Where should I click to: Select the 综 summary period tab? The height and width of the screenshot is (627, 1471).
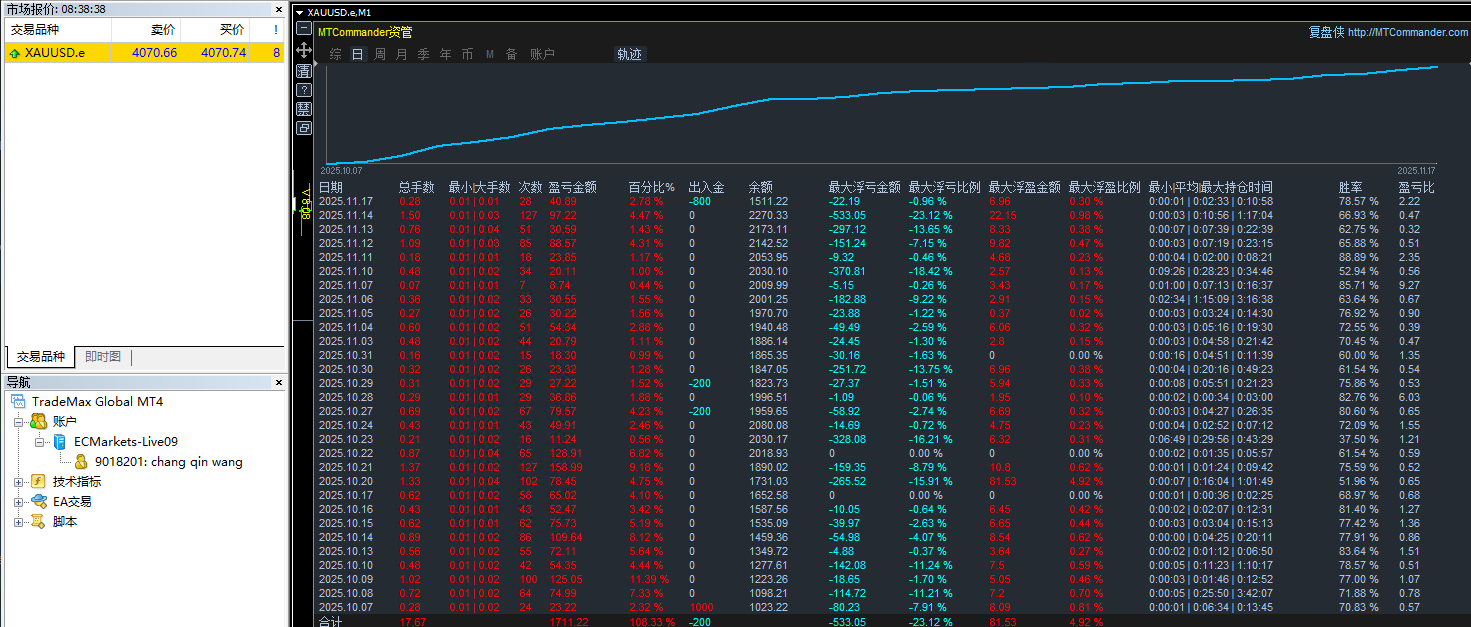click(335, 54)
